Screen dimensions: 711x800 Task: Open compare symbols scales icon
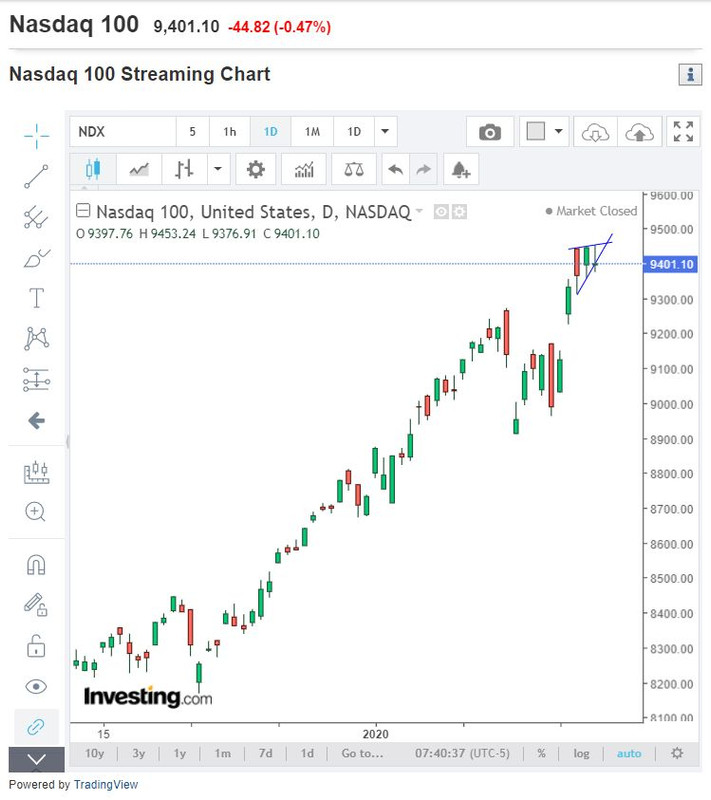coord(354,169)
